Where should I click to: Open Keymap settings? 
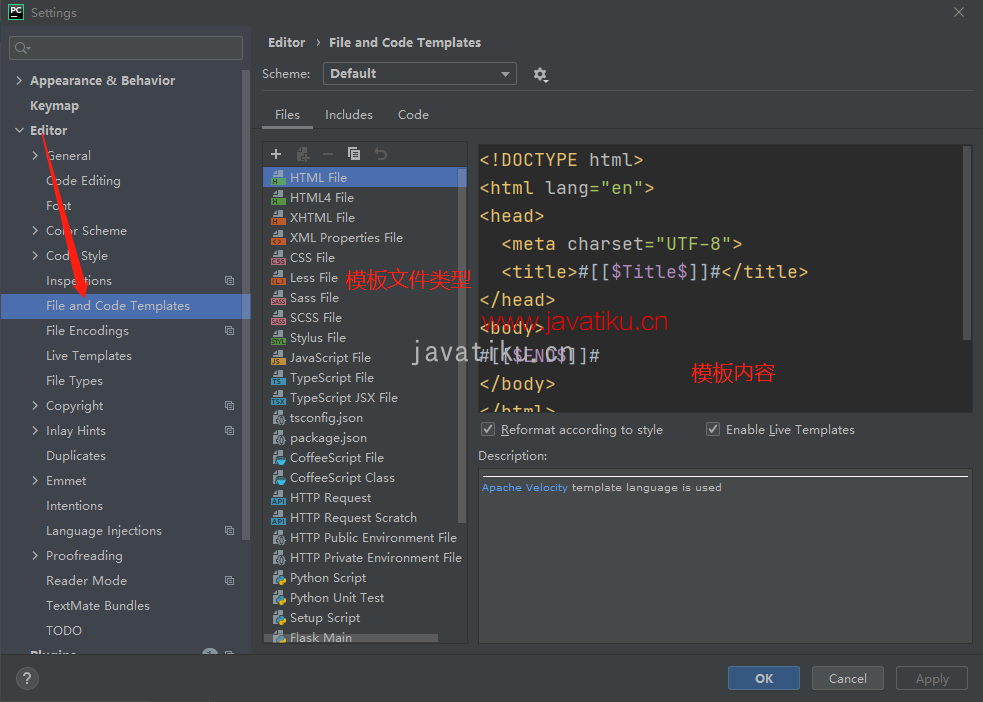[x=55, y=105]
